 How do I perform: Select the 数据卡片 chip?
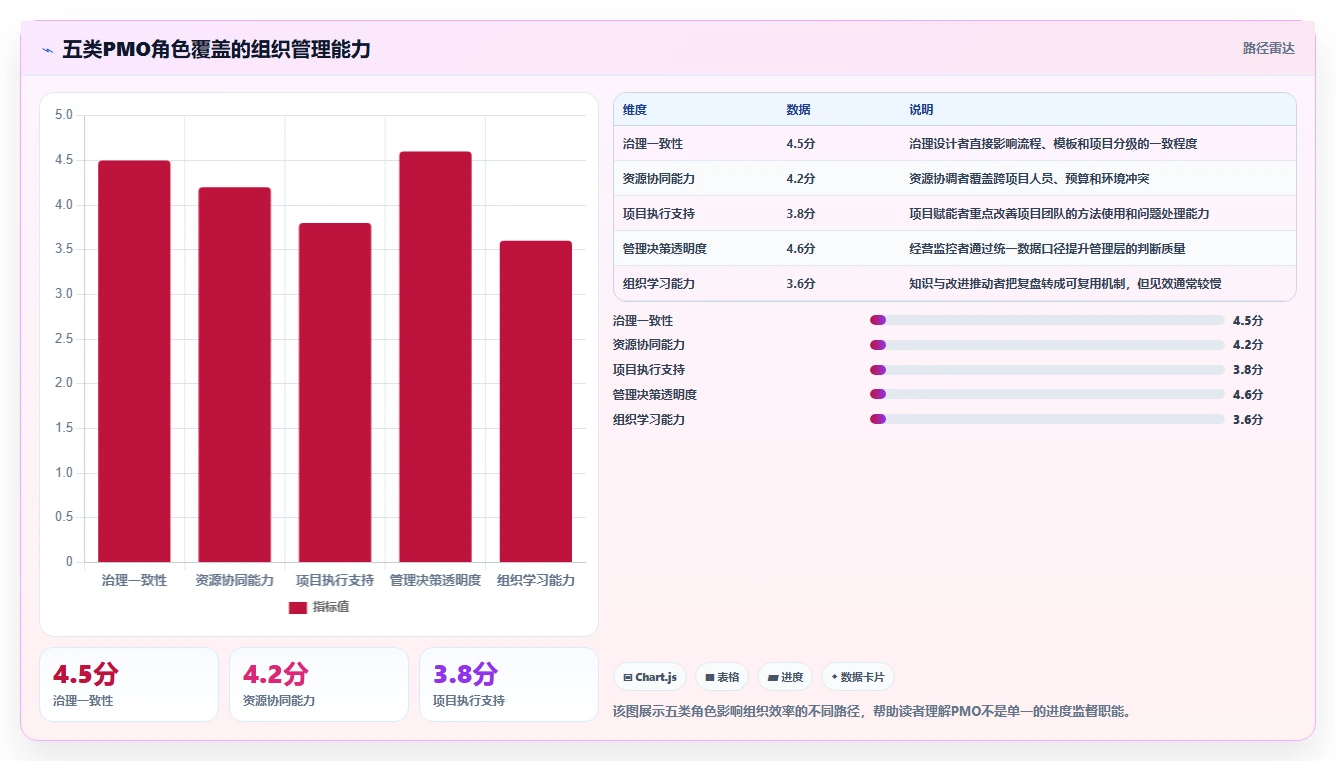(x=858, y=677)
